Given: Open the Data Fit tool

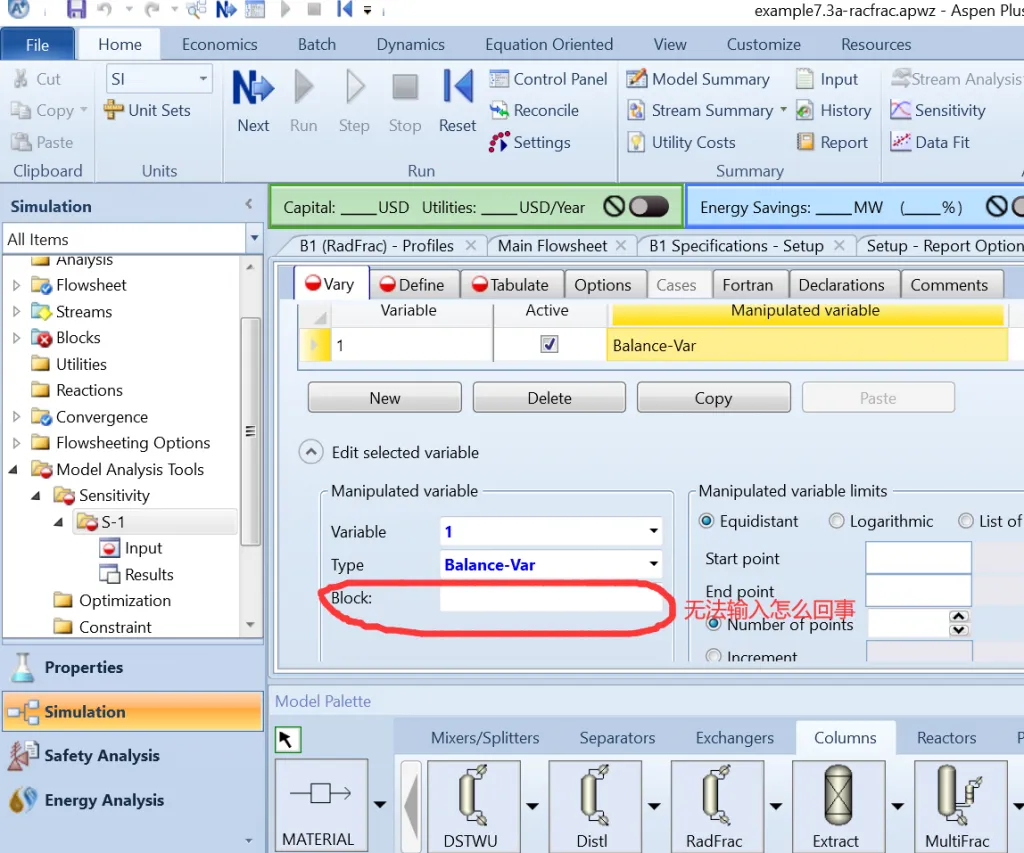Looking at the screenshot, I should point(930,142).
